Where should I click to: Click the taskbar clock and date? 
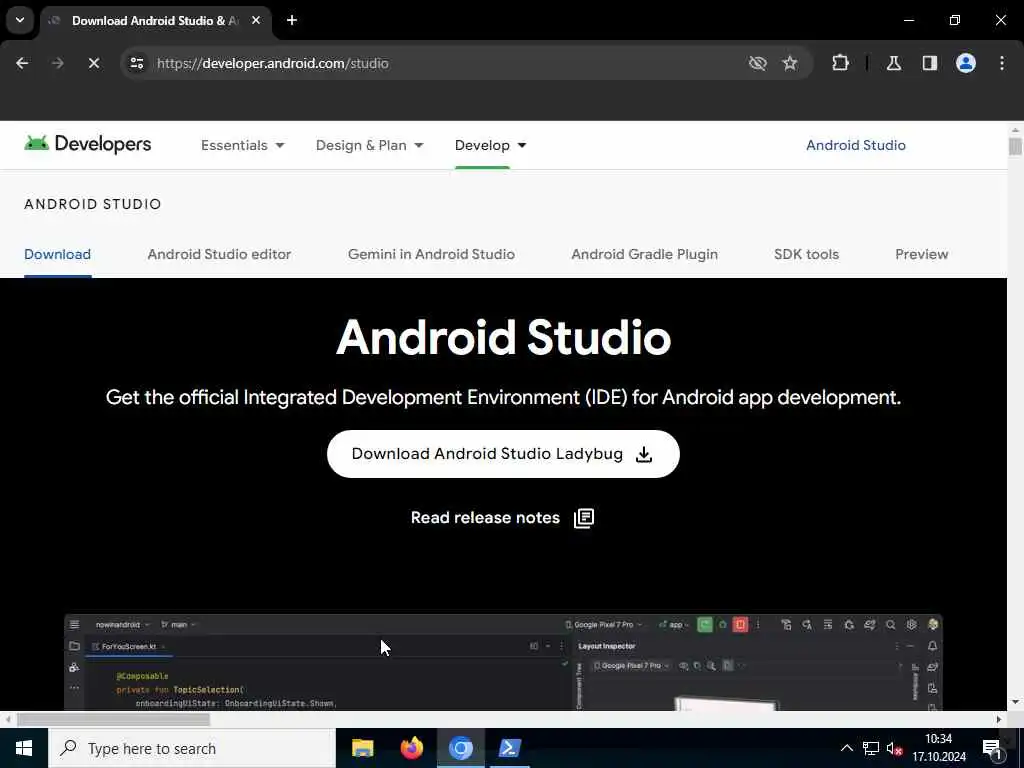point(939,748)
